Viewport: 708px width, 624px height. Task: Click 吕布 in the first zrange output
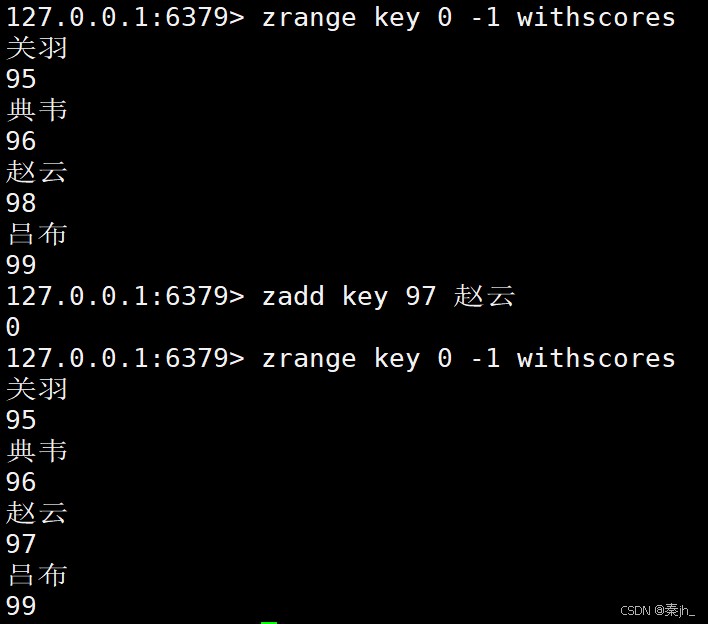[37, 234]
